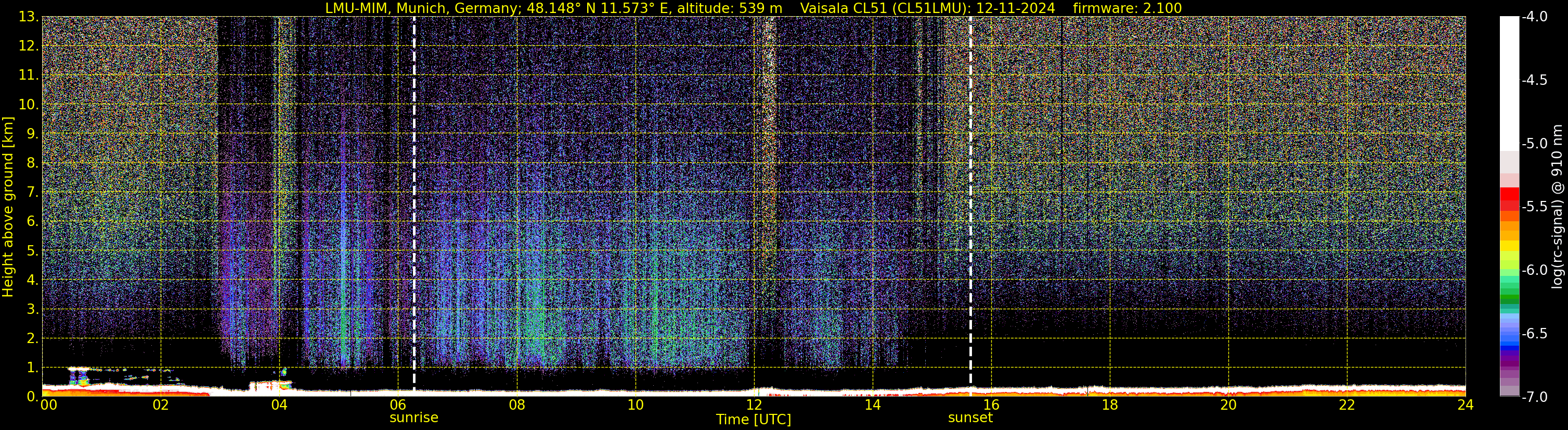Select the "sunrise" label below the axis
The height and width of the screenshot is (430, 1568).
tap(414, 418)
